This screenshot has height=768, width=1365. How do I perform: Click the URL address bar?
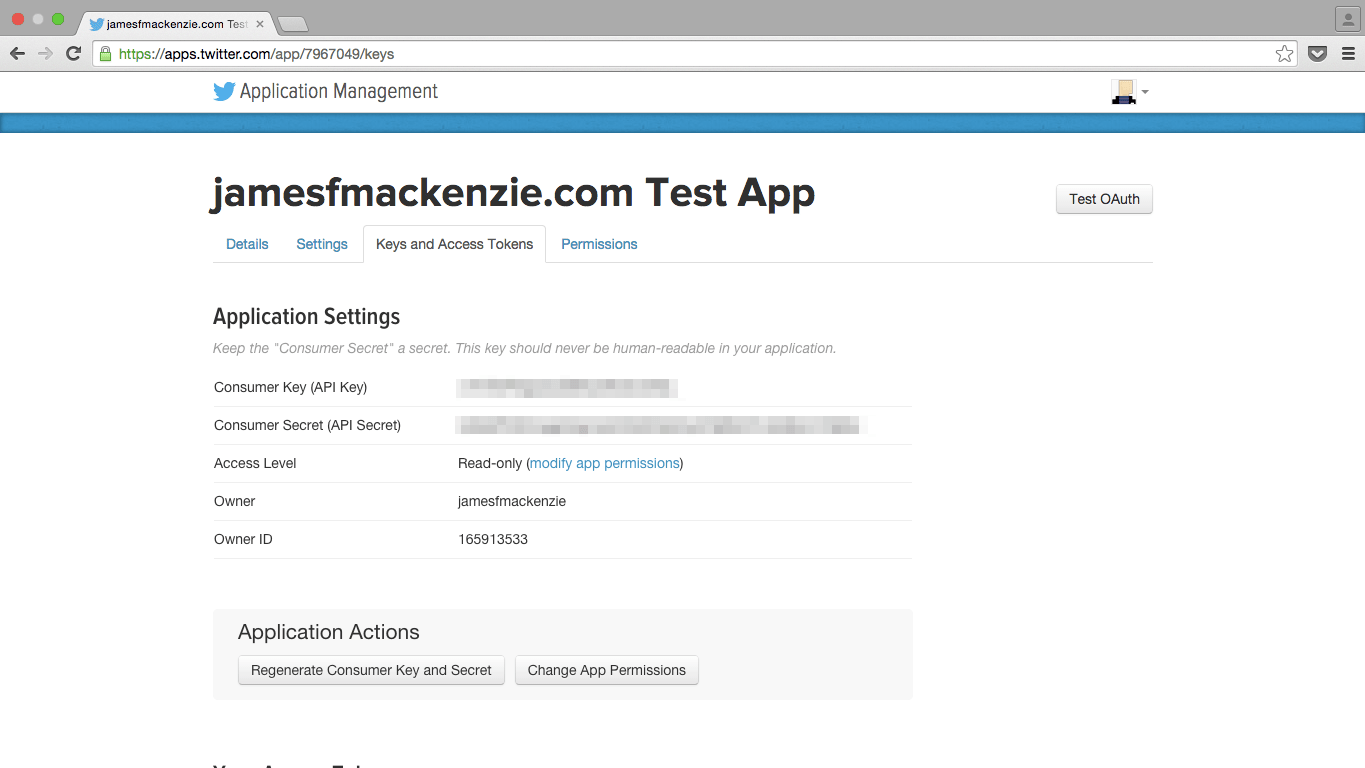pyautogui.click(x=690, y=54)
